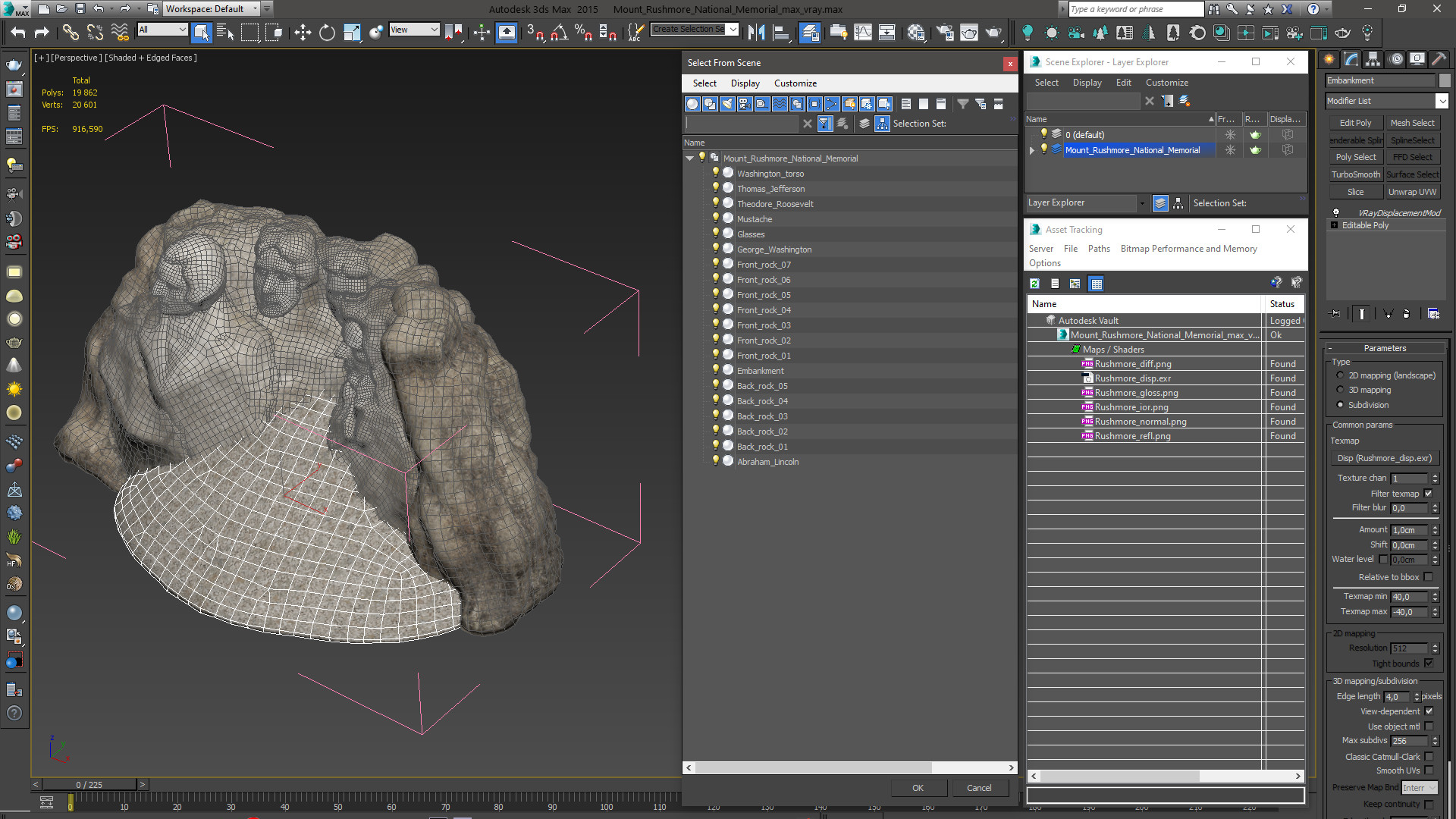Image resolution: width=1456 pixels, height=819 pixels.
Task: Toggle the View-dependent checkbox
Action: [x=1429, y=711]
